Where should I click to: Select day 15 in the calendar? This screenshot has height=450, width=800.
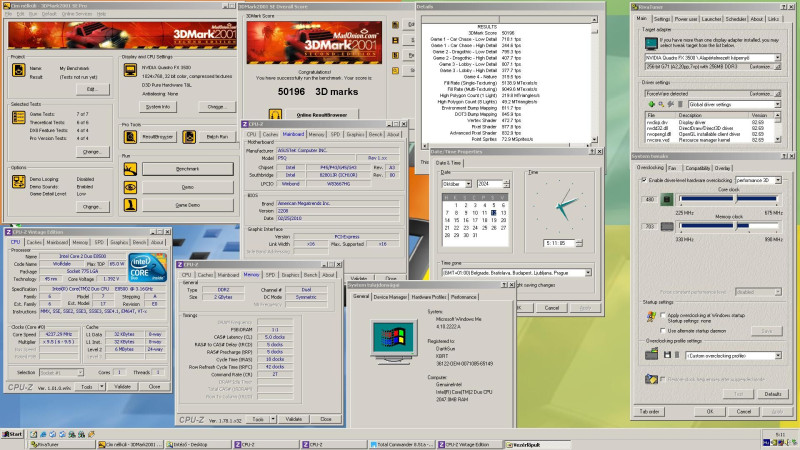[456, 220]
